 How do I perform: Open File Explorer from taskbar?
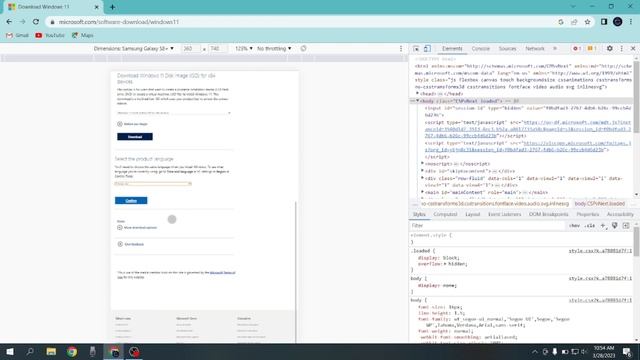tap(51, 351)
